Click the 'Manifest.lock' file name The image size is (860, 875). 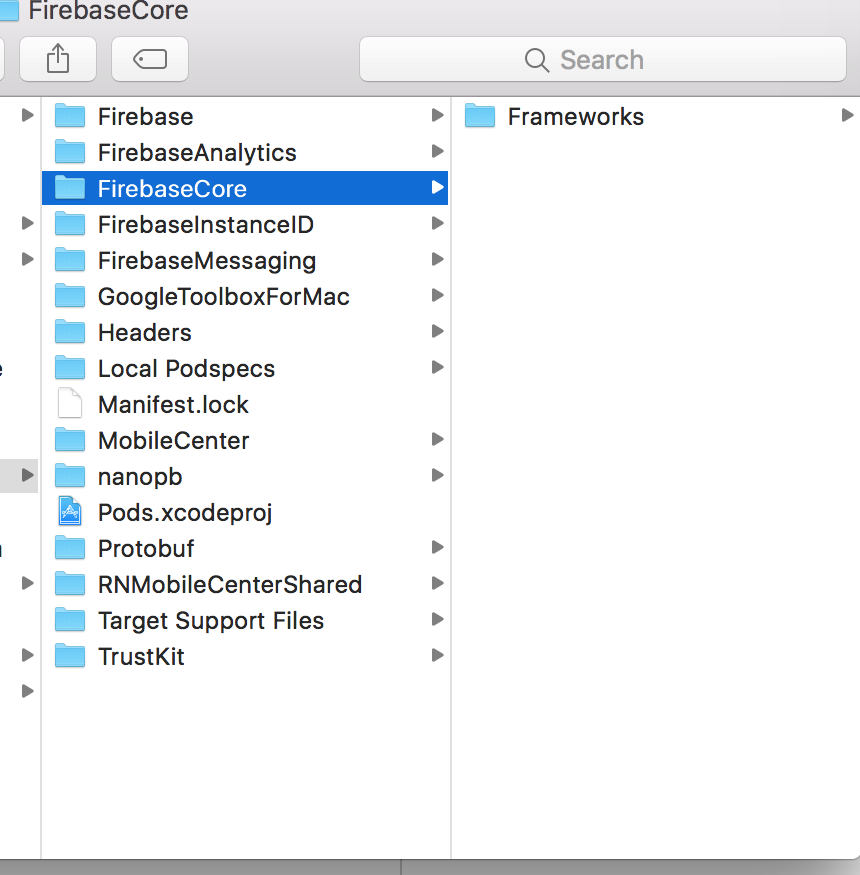pyautogui.click(x=174, y=405)
